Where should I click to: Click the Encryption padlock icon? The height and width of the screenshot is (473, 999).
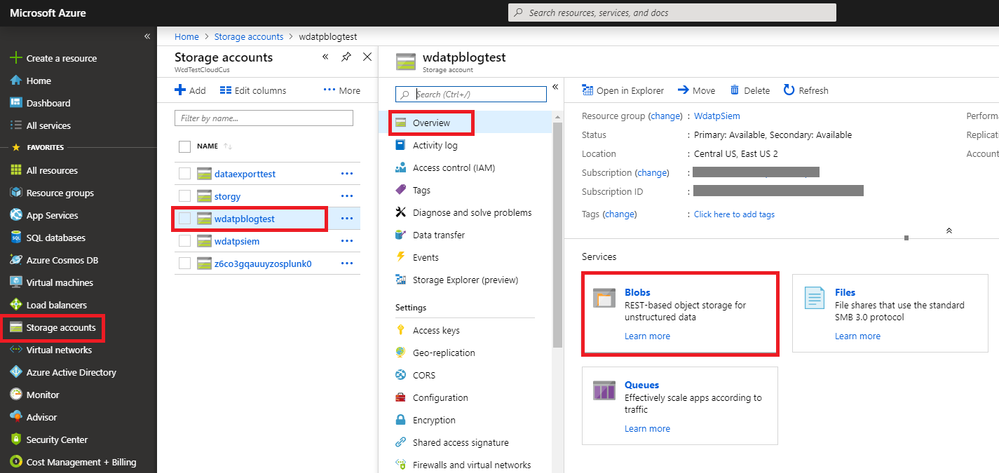[401, 420]
